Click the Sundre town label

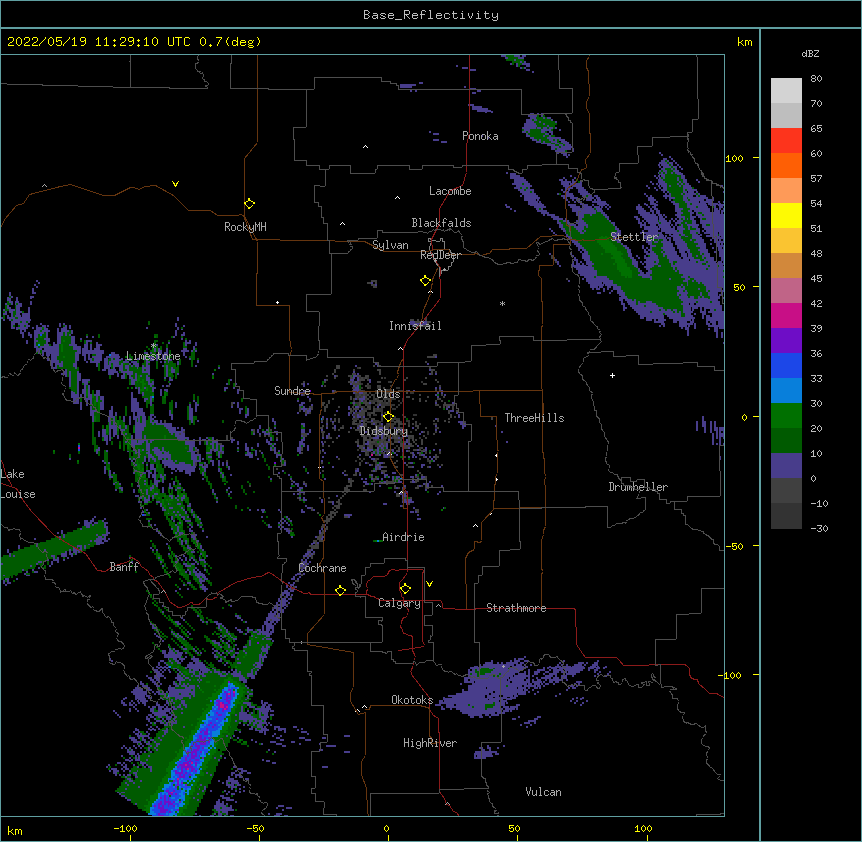click(292, 391)
